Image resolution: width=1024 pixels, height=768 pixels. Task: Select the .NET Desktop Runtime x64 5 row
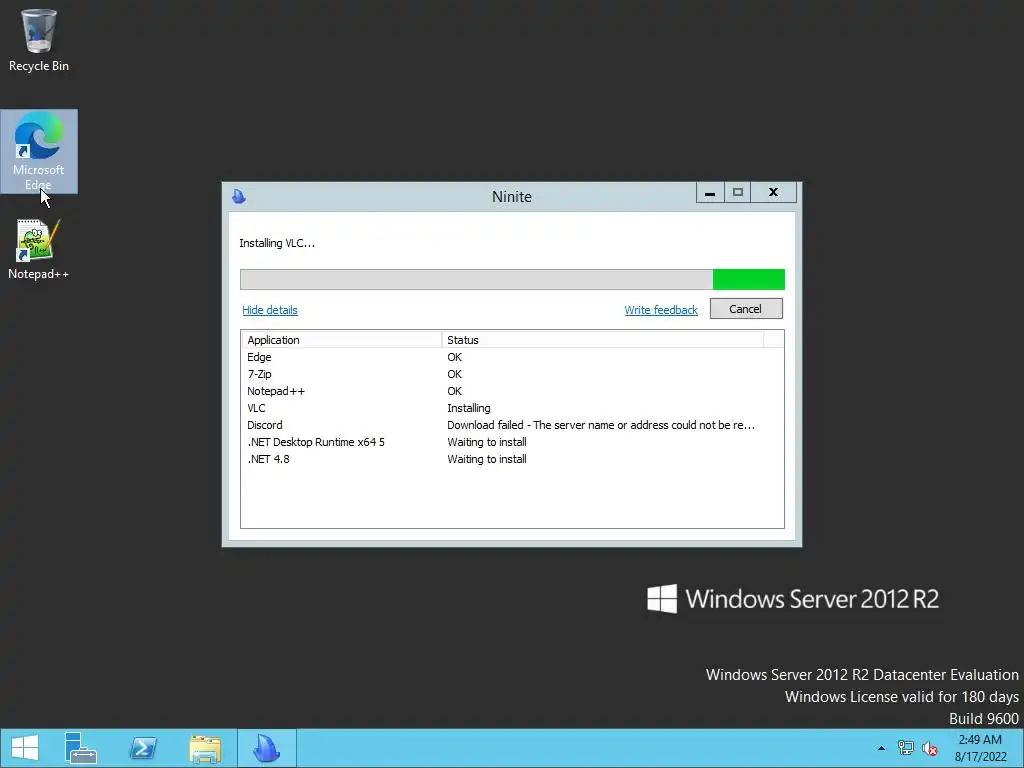click(512, 442)
